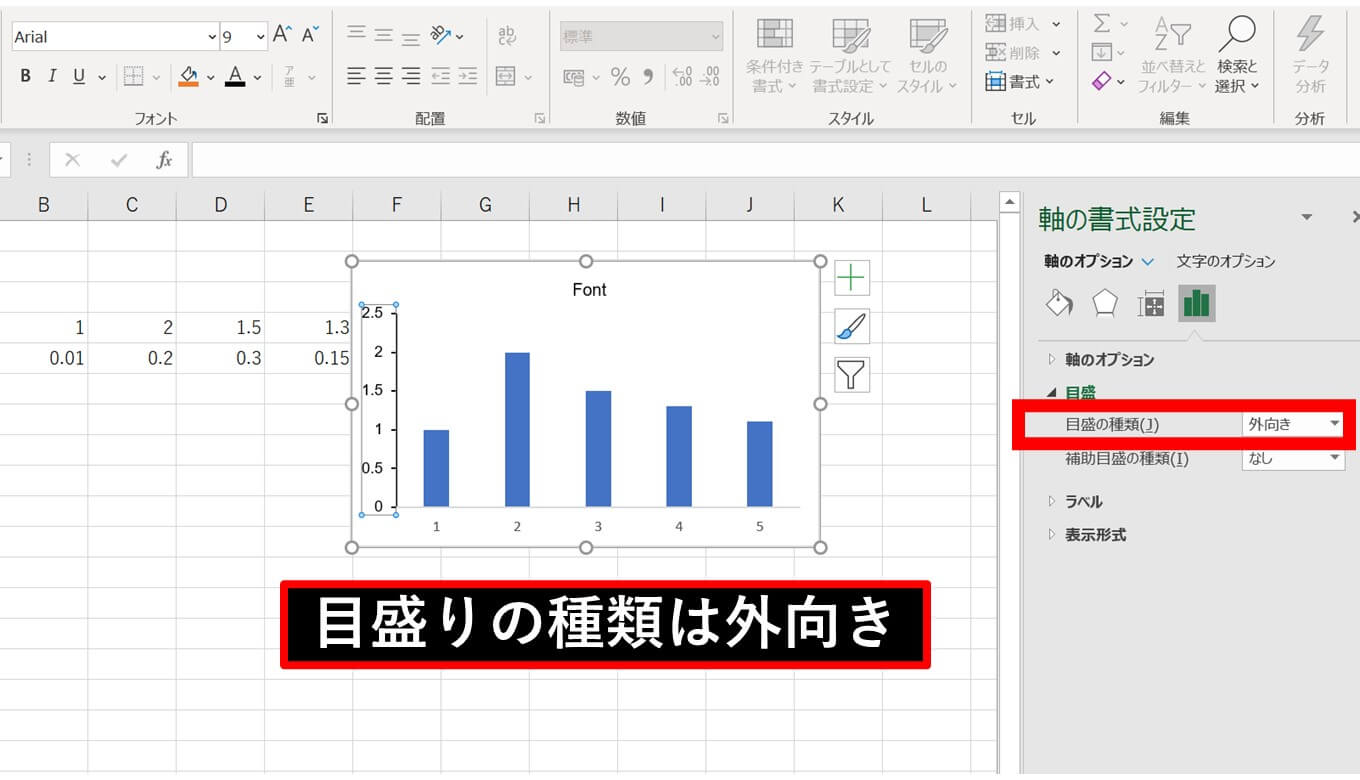The image size is (1360, 780).
Task: Click the font color A icon
Action: (x=235, y=76)
